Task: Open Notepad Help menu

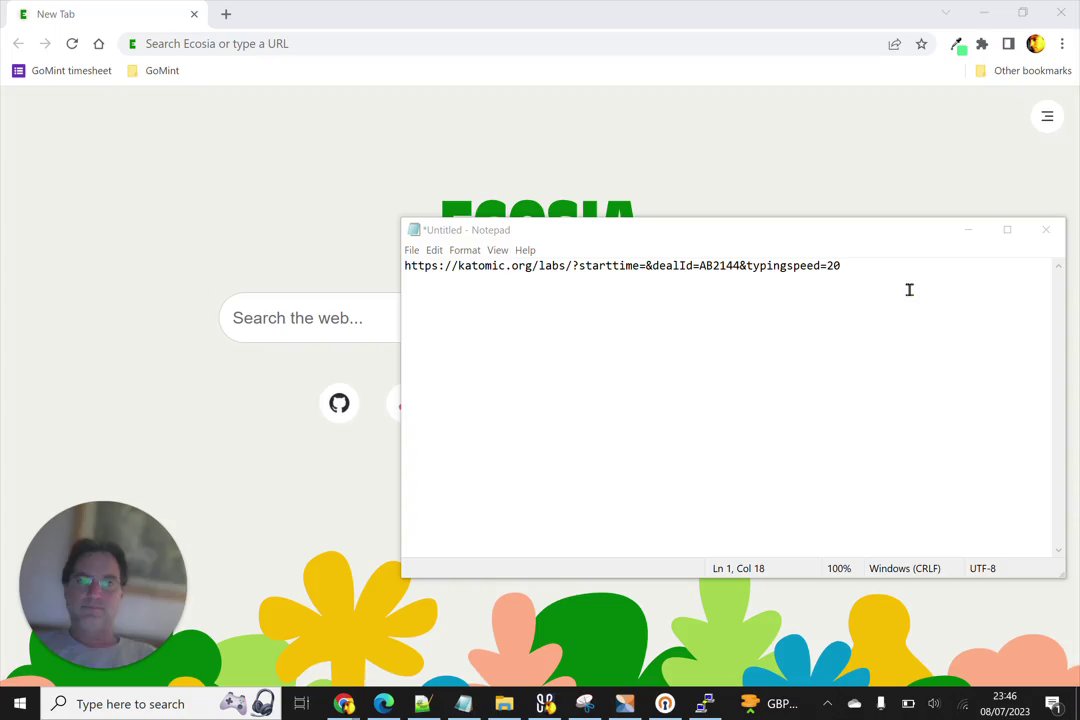Action: click(x=525, y=250)
